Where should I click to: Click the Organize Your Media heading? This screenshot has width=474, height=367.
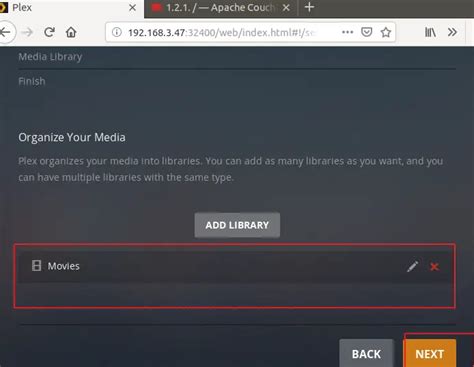pos(72,137)
